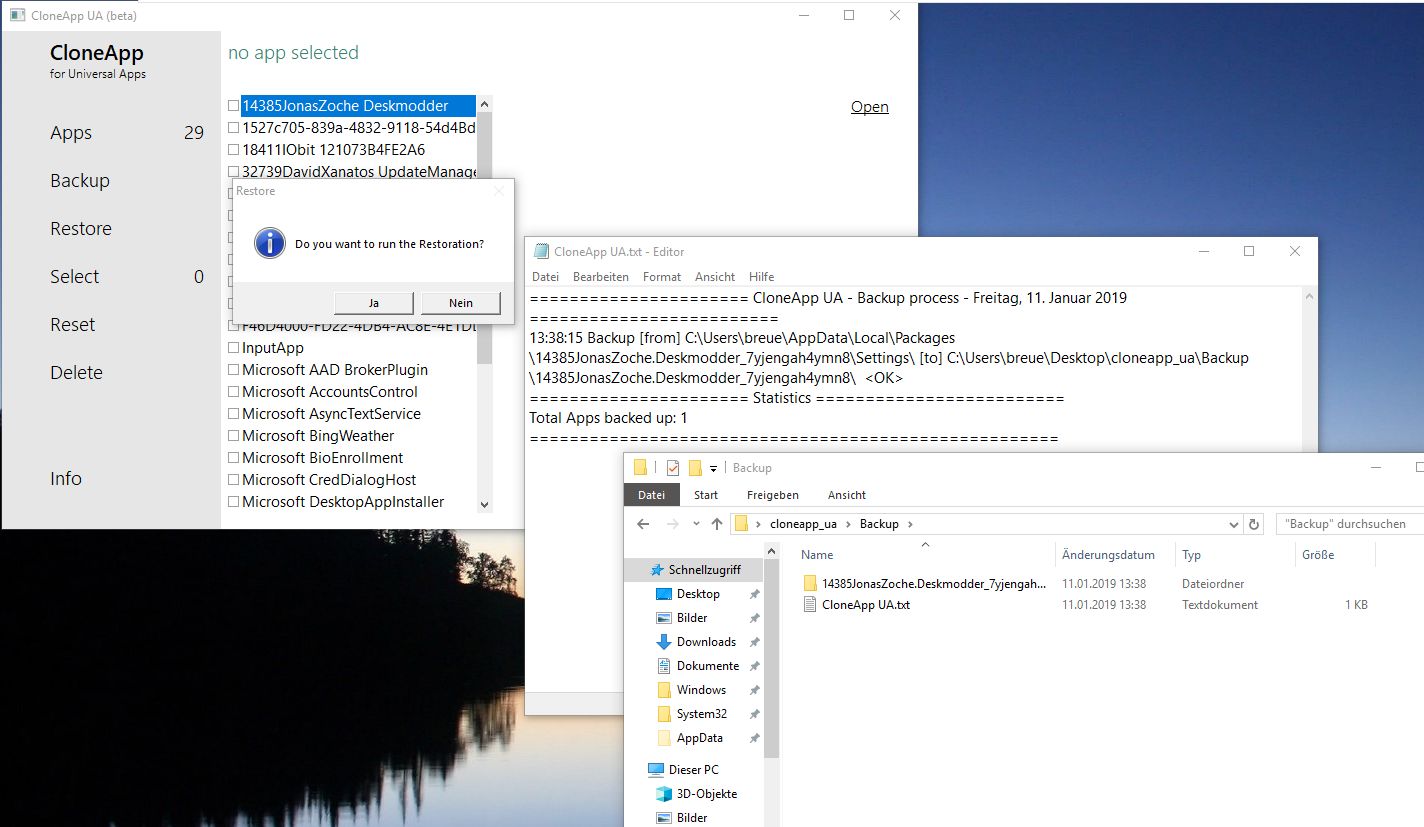Sort files by the Größe column header
The height and width of the screenshot is (827, 1424).
tap(1318, 555)
